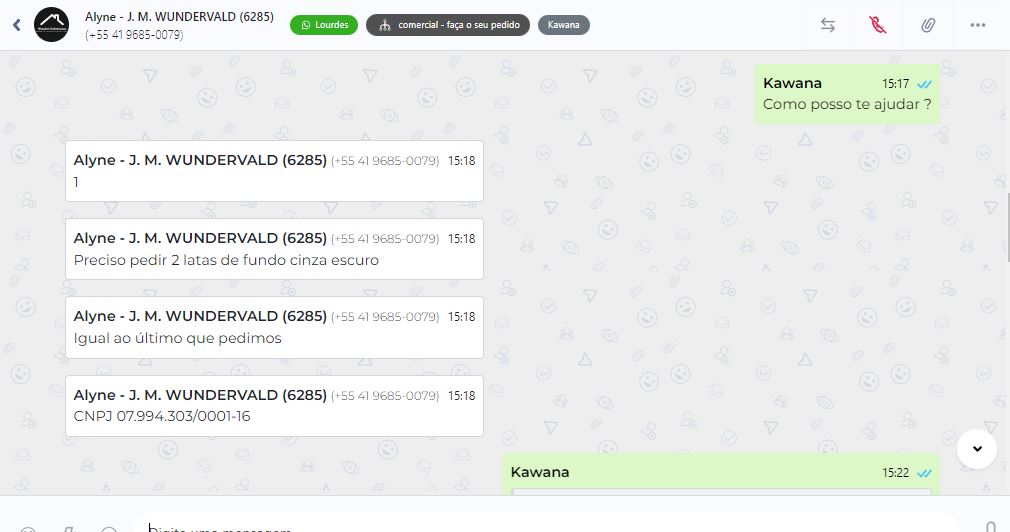Screen dimensions: 1010x532
Task: Open the contact avatar picture
Action: click(x=52, y=25)
